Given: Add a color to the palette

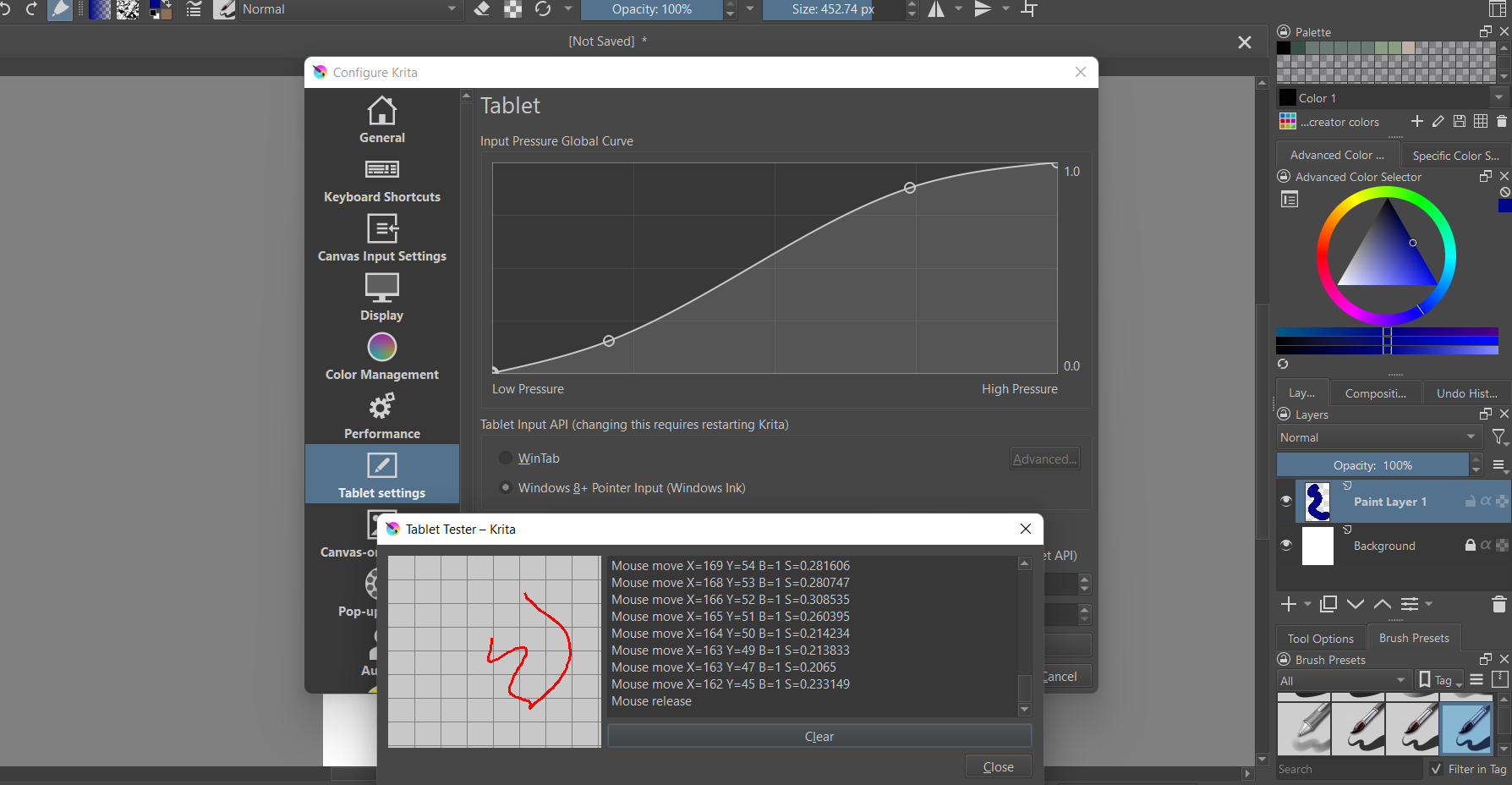Looking at the screenshot, I should [1417, 122].
